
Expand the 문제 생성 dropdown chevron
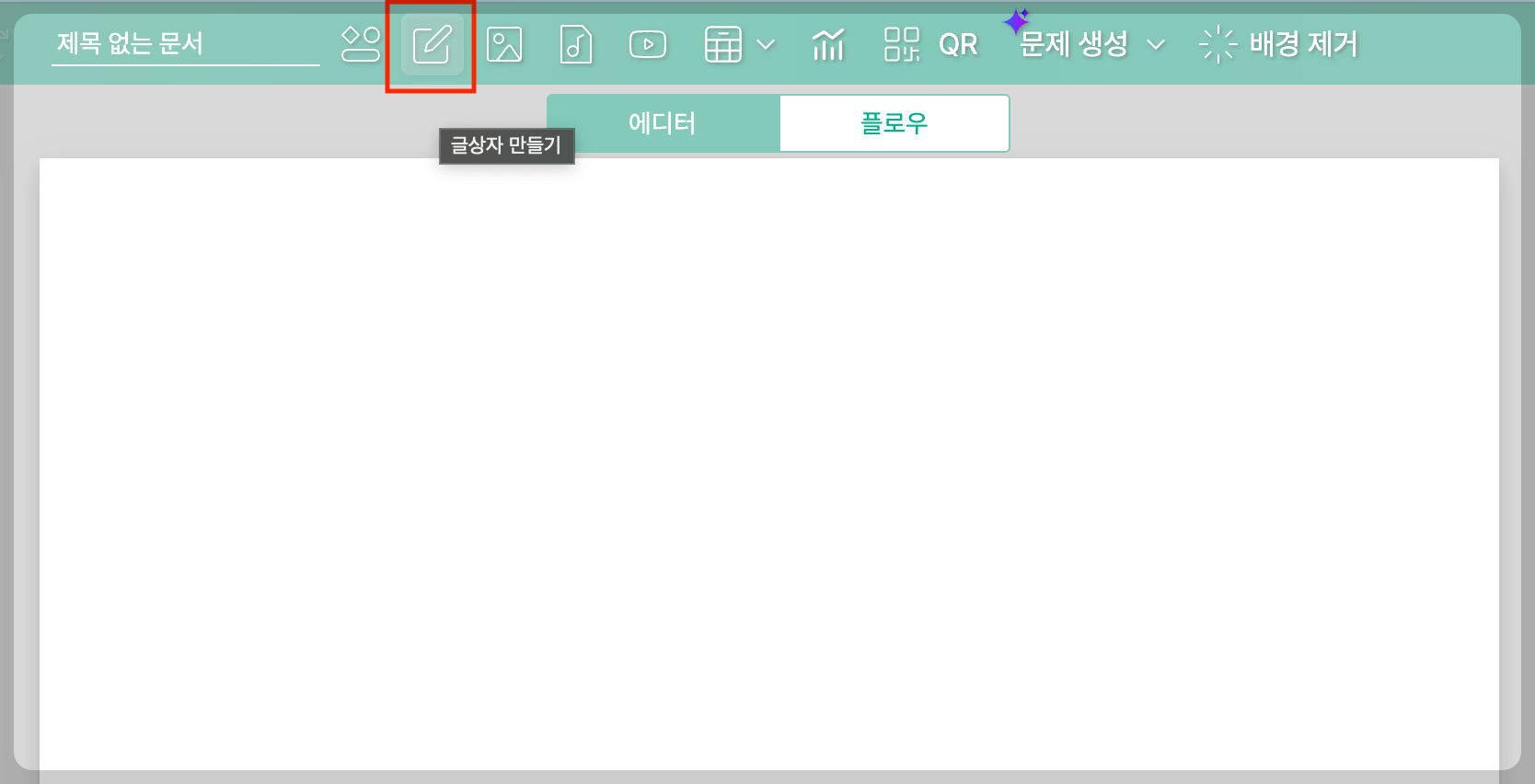[x=1157, y=44]
